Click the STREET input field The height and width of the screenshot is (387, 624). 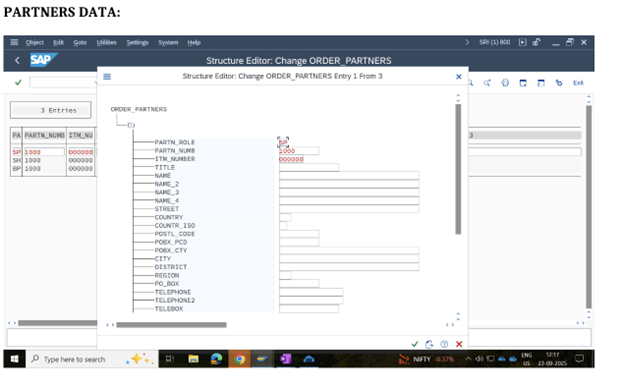coord(349,209)
